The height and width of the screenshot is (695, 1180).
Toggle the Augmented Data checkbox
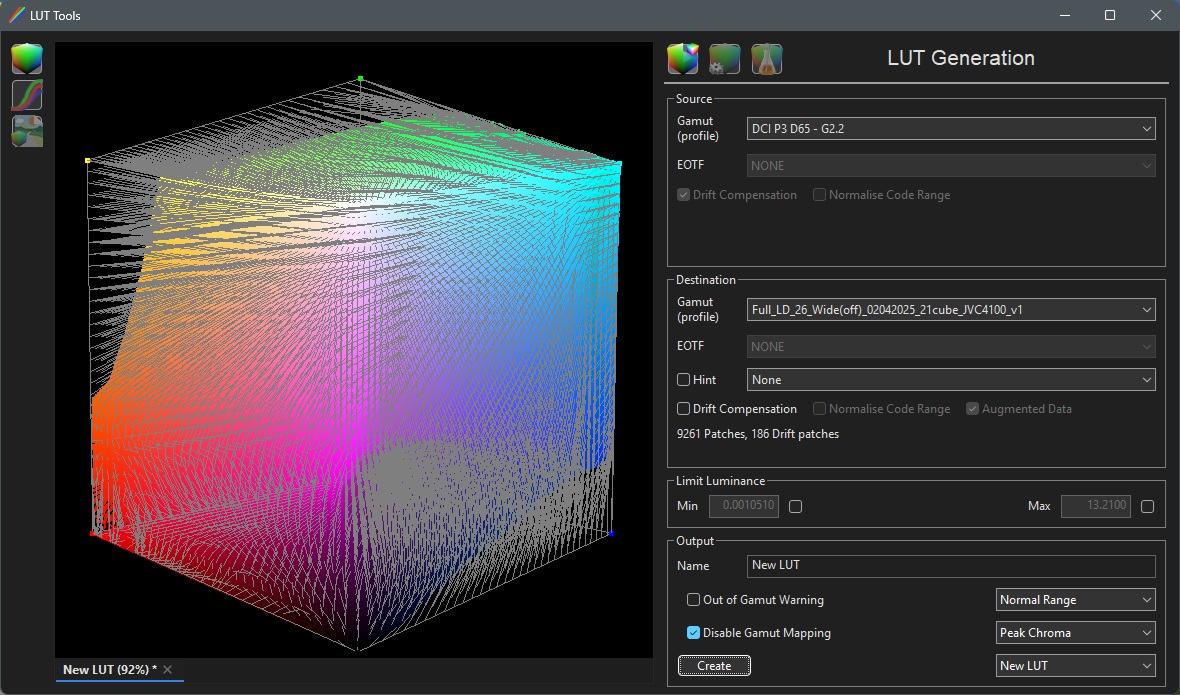(x=972, y=408)
